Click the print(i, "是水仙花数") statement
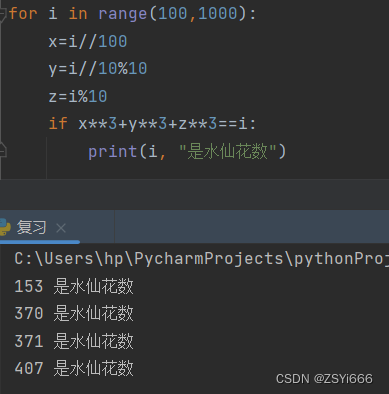This screenshot has width=389, height=394. click(187, 152)
